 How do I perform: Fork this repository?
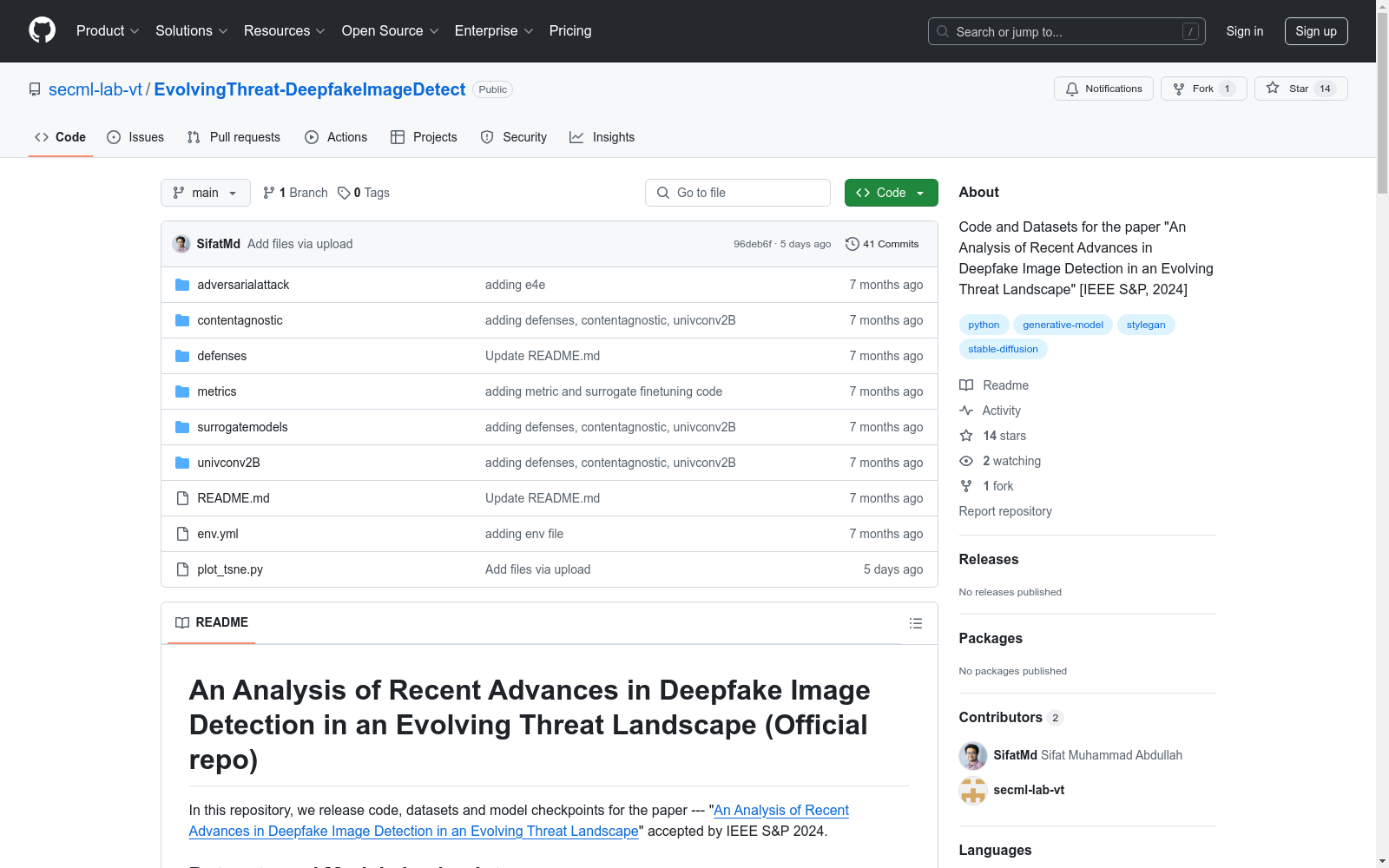[1203, 89]
